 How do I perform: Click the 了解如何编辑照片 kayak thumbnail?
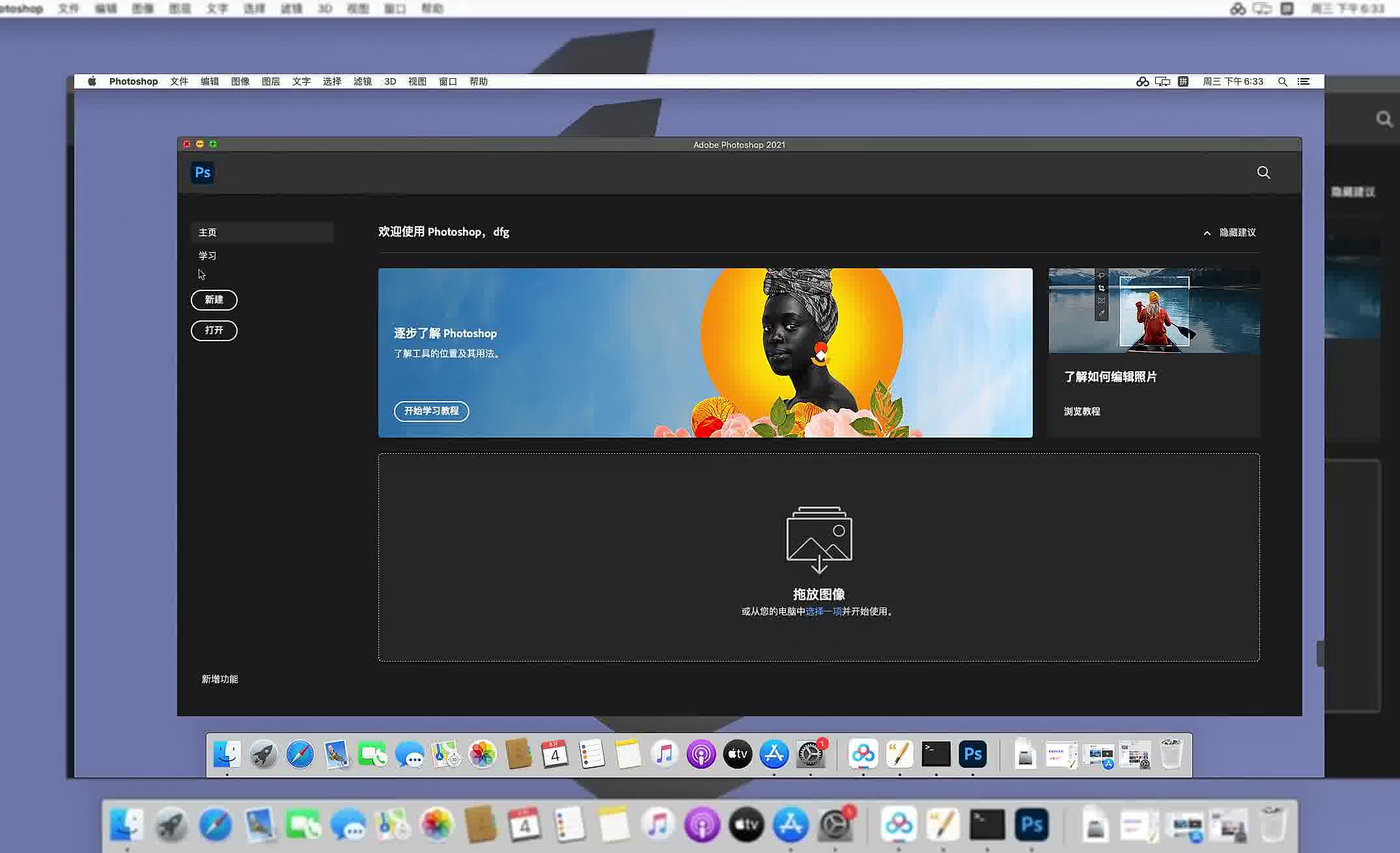point(1154,311)
